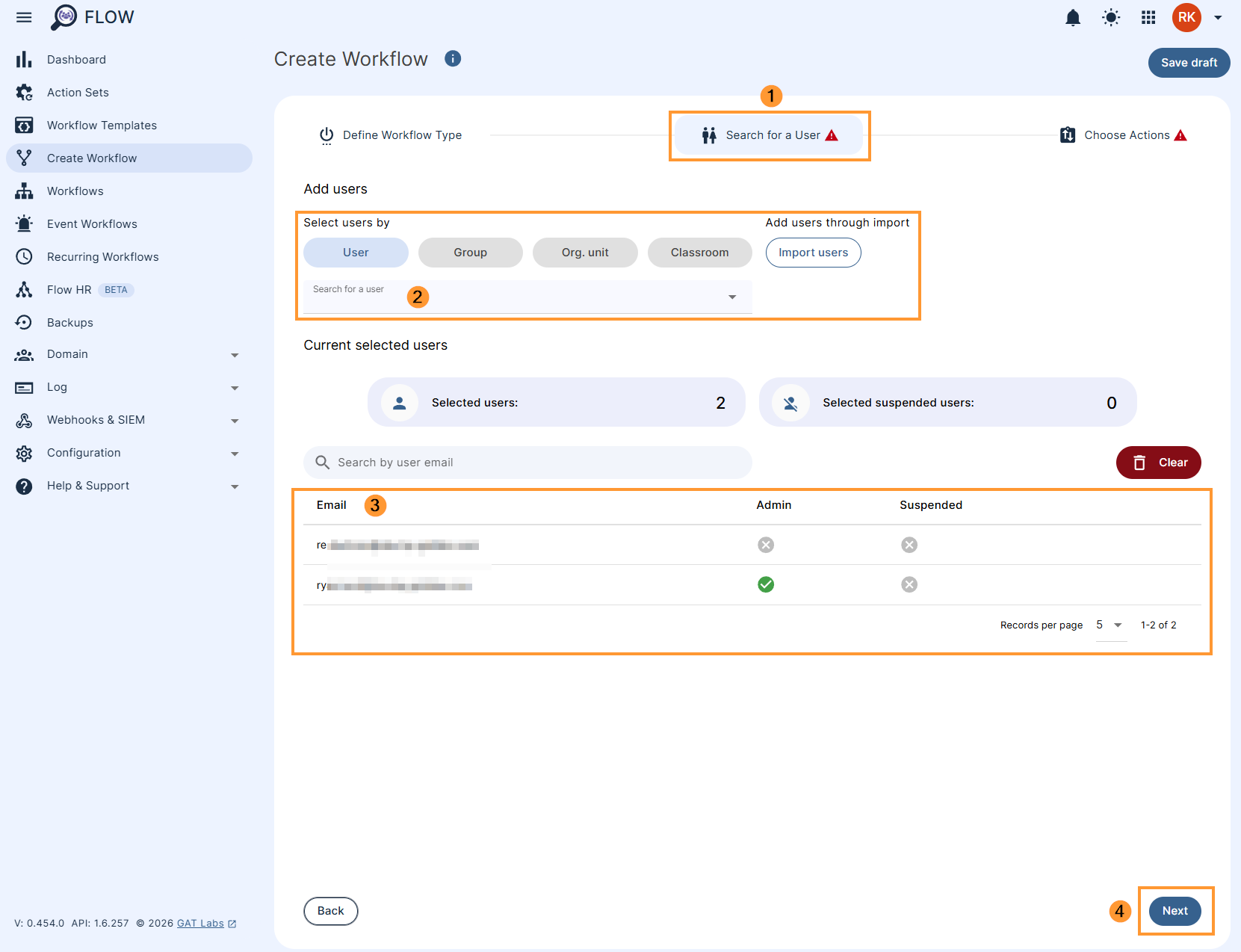Click the Create Workflow info icon

click(453, 58)
